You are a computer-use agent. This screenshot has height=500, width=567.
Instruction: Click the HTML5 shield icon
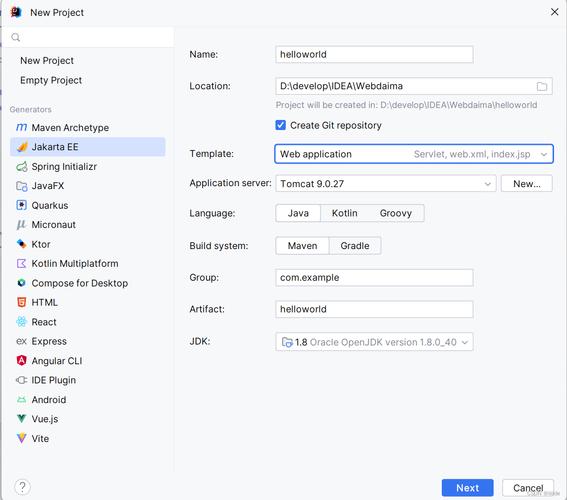(x=22, y=302)
